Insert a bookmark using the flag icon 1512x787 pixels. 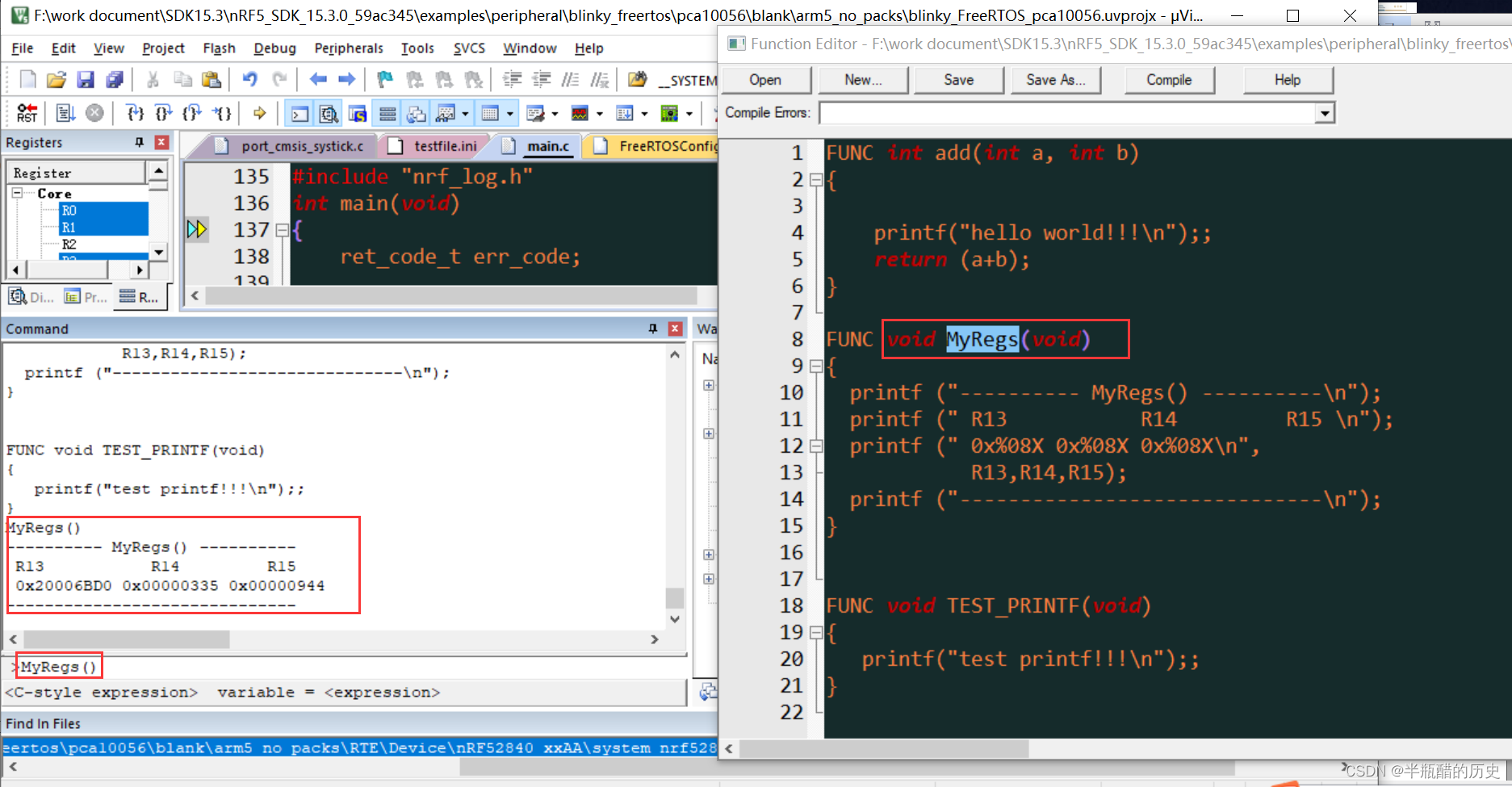click(x=385, y=79)
